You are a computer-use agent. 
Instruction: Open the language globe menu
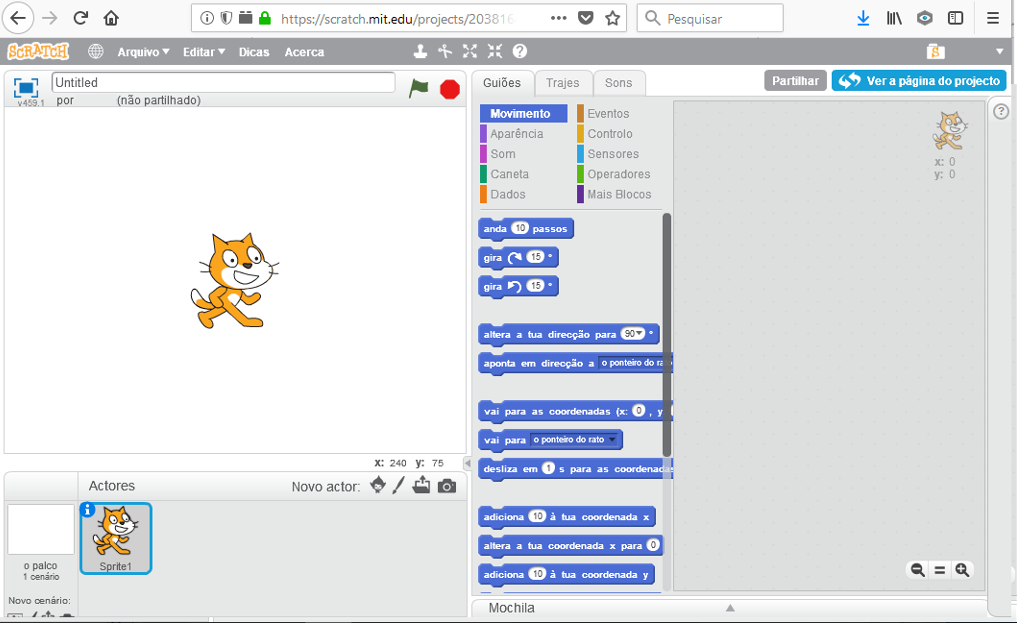[96, 51]
